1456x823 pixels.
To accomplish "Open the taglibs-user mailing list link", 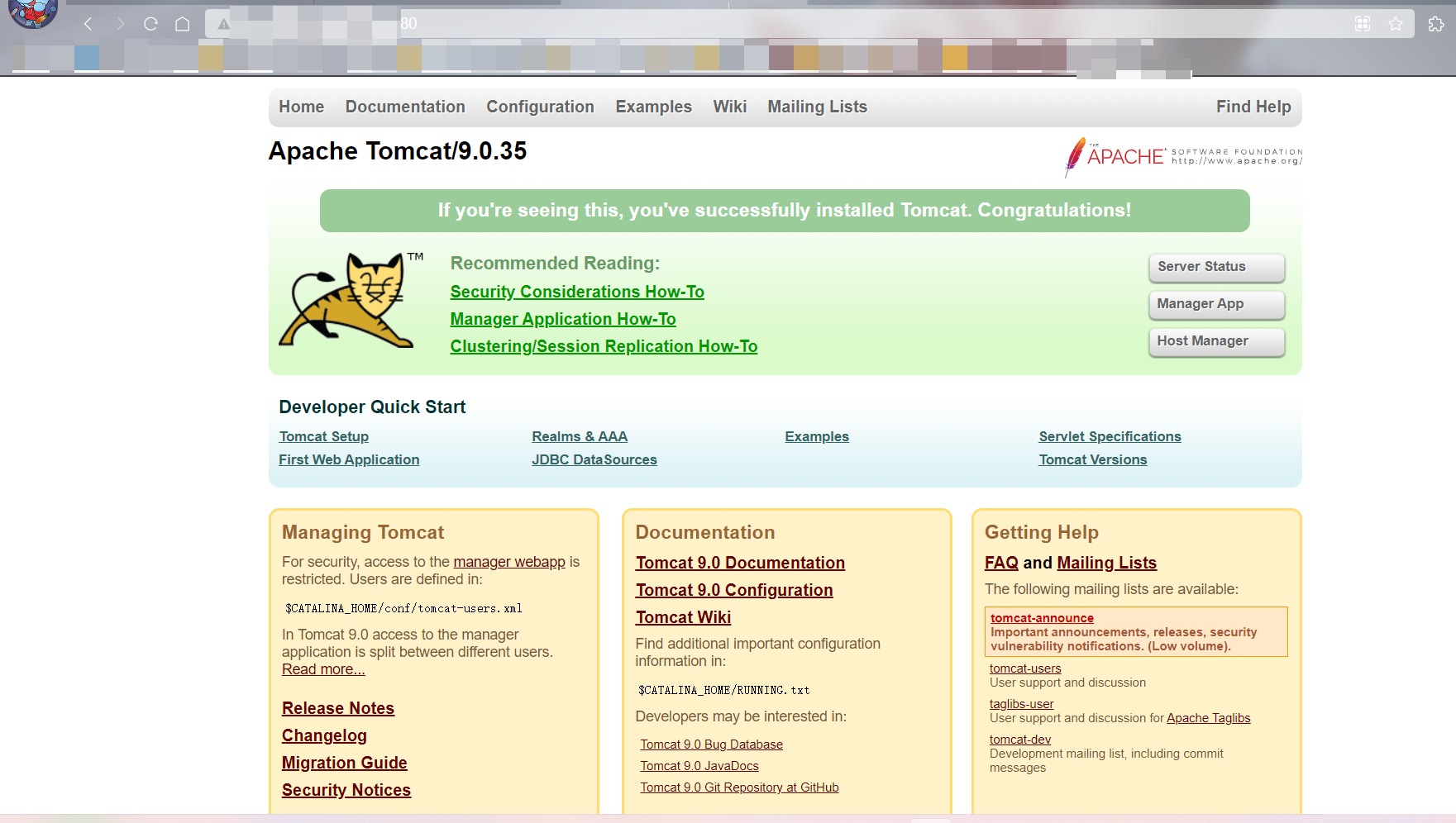I will 1022,704.
